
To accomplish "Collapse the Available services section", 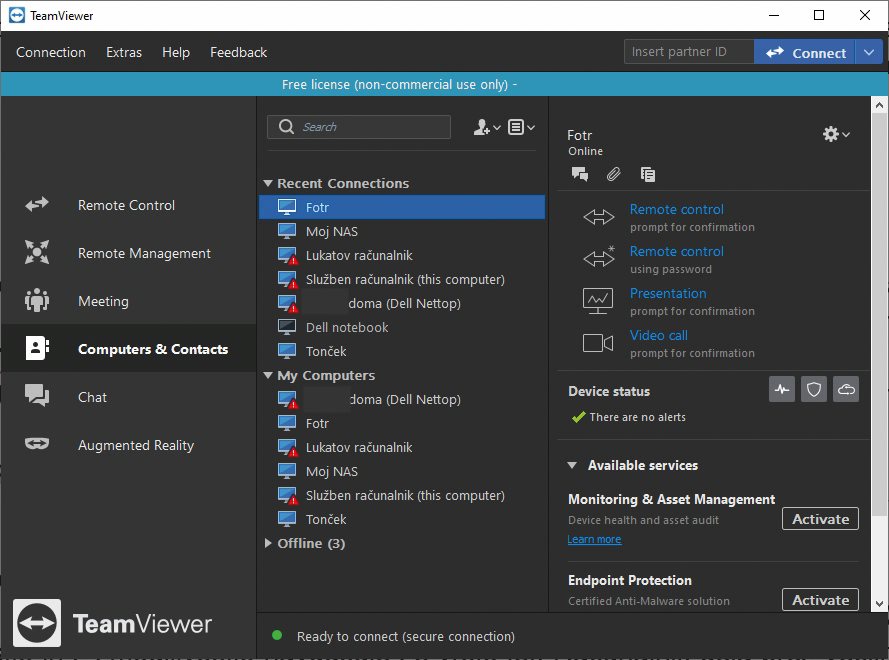I will tap(572, 466).
